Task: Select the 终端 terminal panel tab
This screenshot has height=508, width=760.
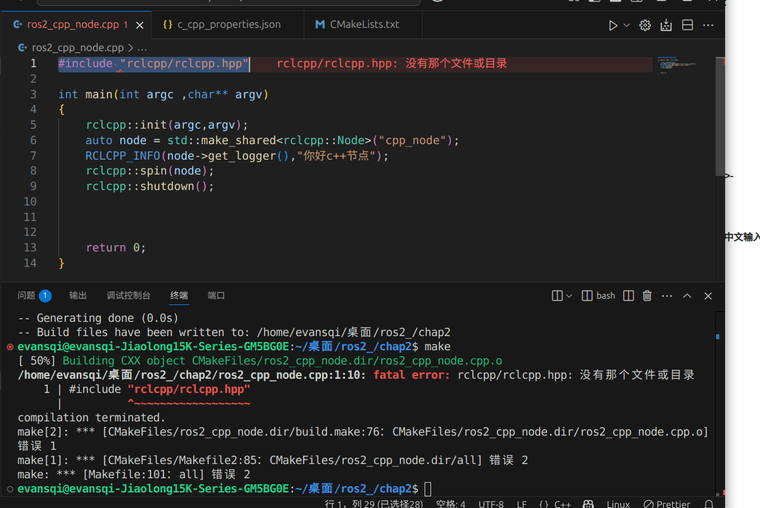Action: (x=179, y=295)
